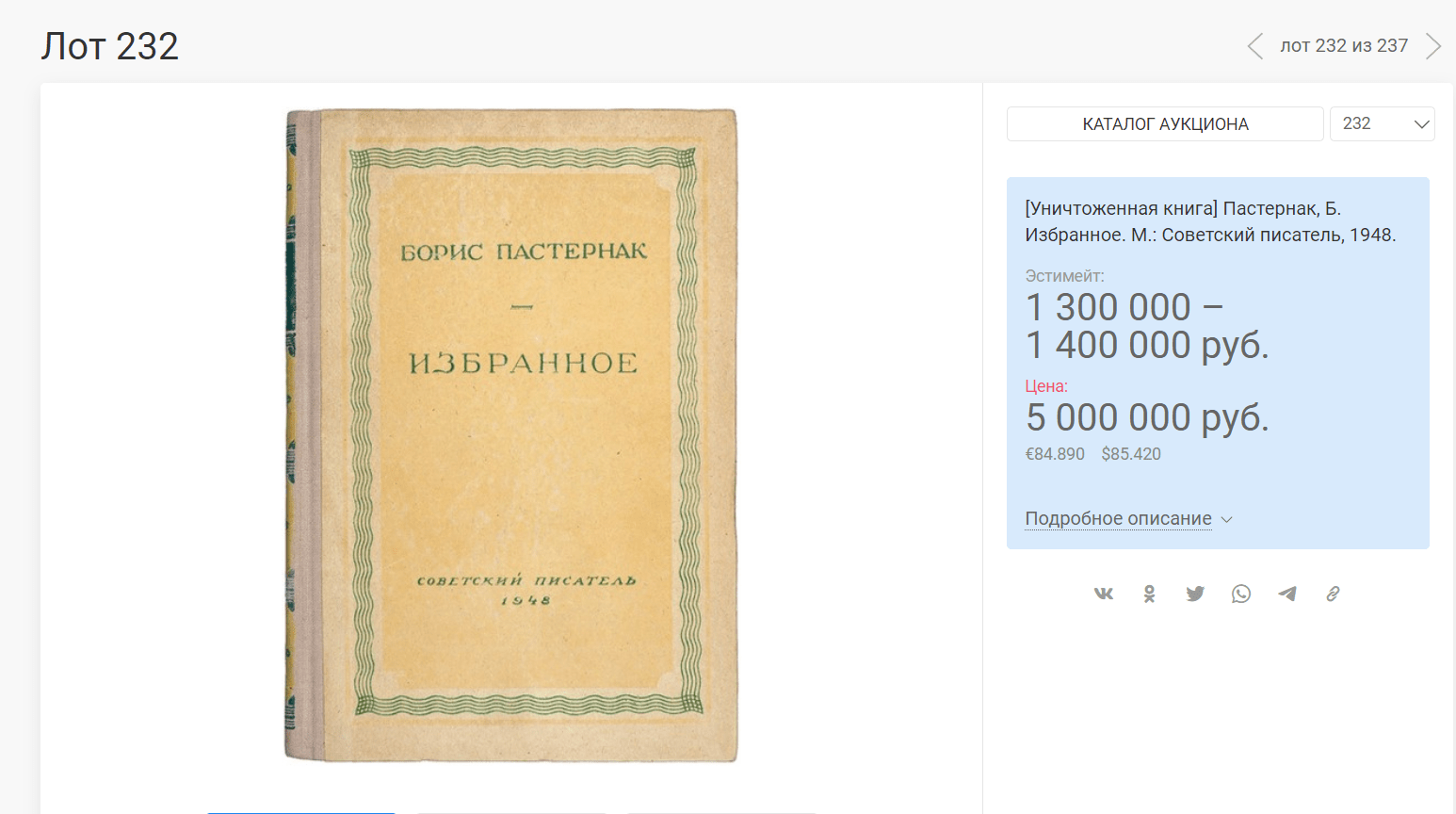Share the lot via WhatsApp
Screen dimensions: 1456x814
tap(1241, 594)
